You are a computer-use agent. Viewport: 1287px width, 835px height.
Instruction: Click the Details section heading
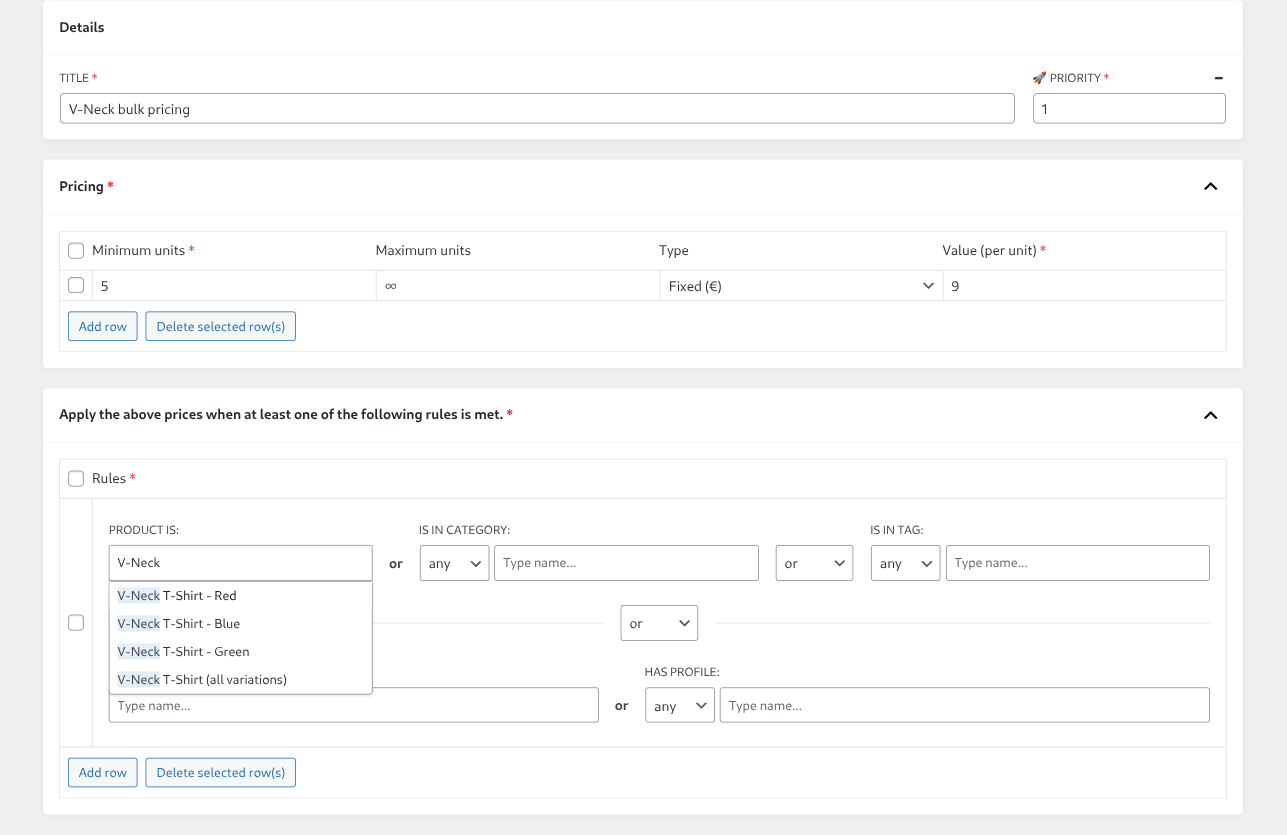pos(82,28)
